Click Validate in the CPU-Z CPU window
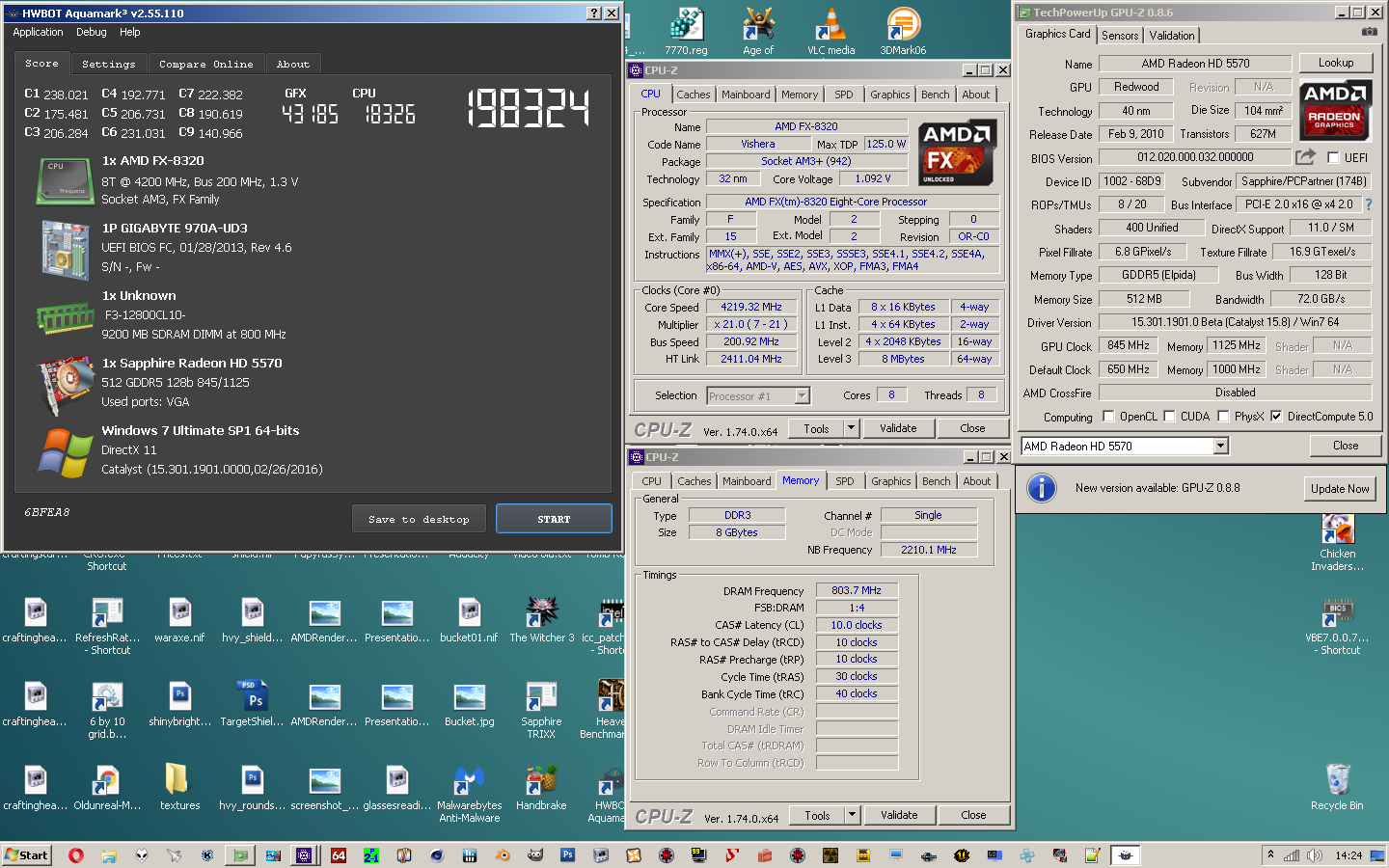 pyautogui.click(x=898, y=428)
